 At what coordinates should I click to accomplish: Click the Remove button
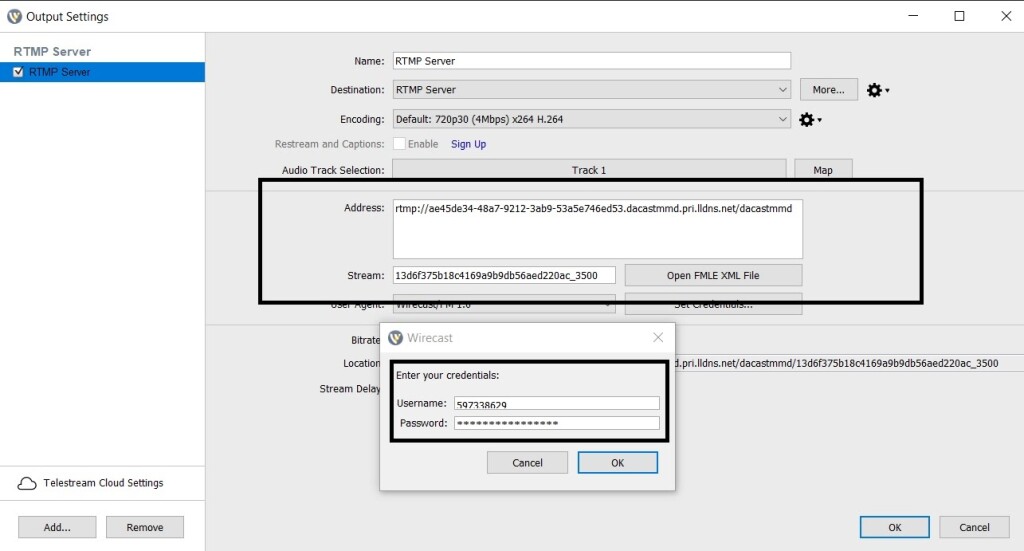pyautogui.click(x=145, y=527)
